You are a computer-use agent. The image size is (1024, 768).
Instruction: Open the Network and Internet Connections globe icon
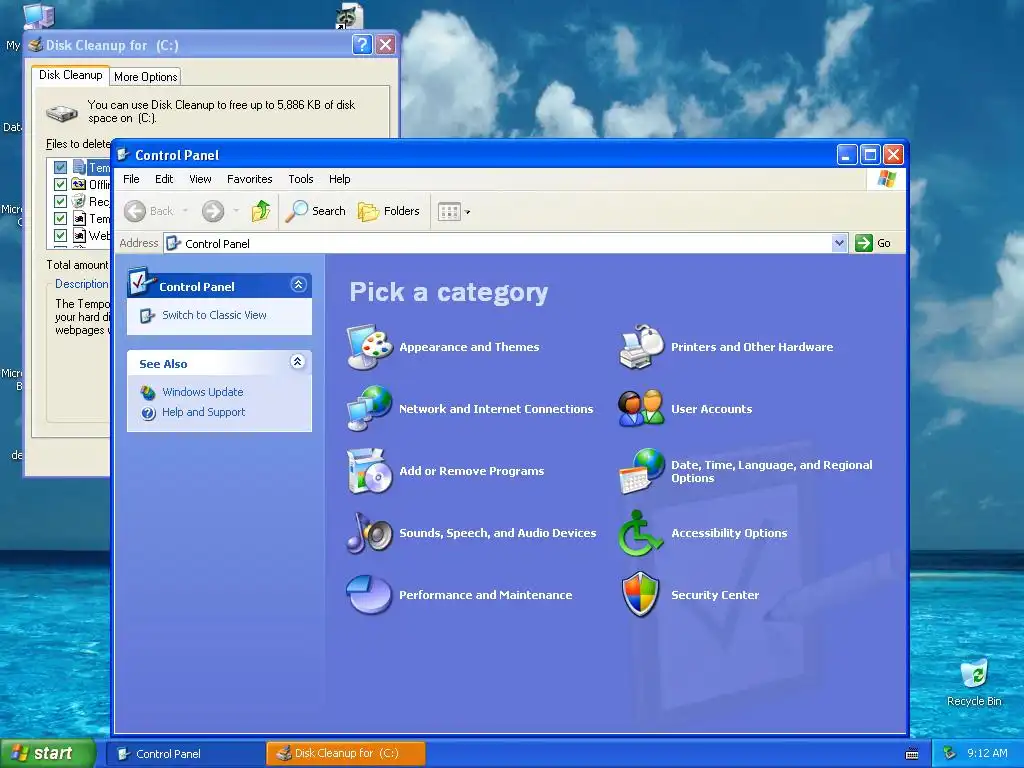pos(370,409)
